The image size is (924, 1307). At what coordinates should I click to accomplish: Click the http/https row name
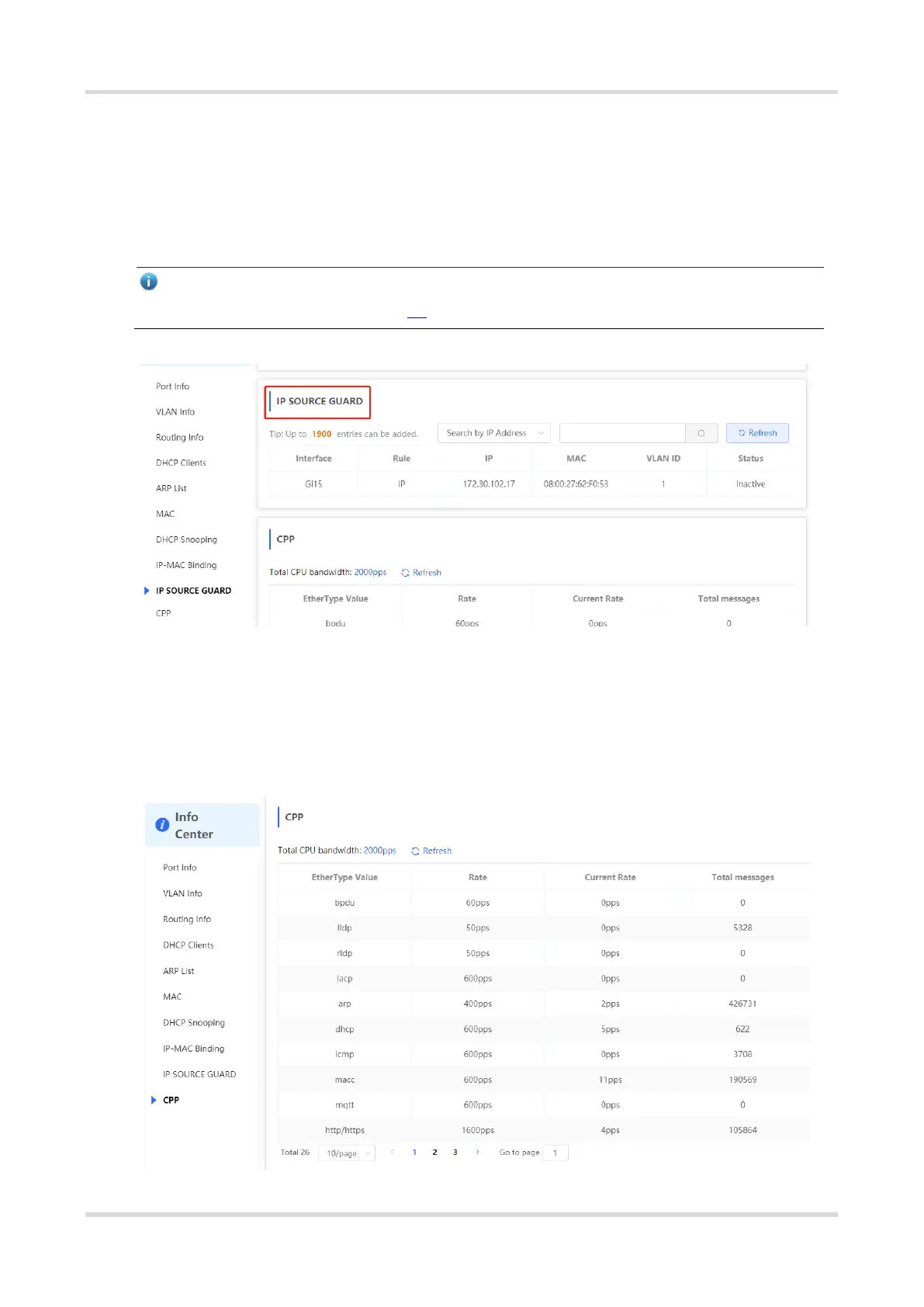344,1131
